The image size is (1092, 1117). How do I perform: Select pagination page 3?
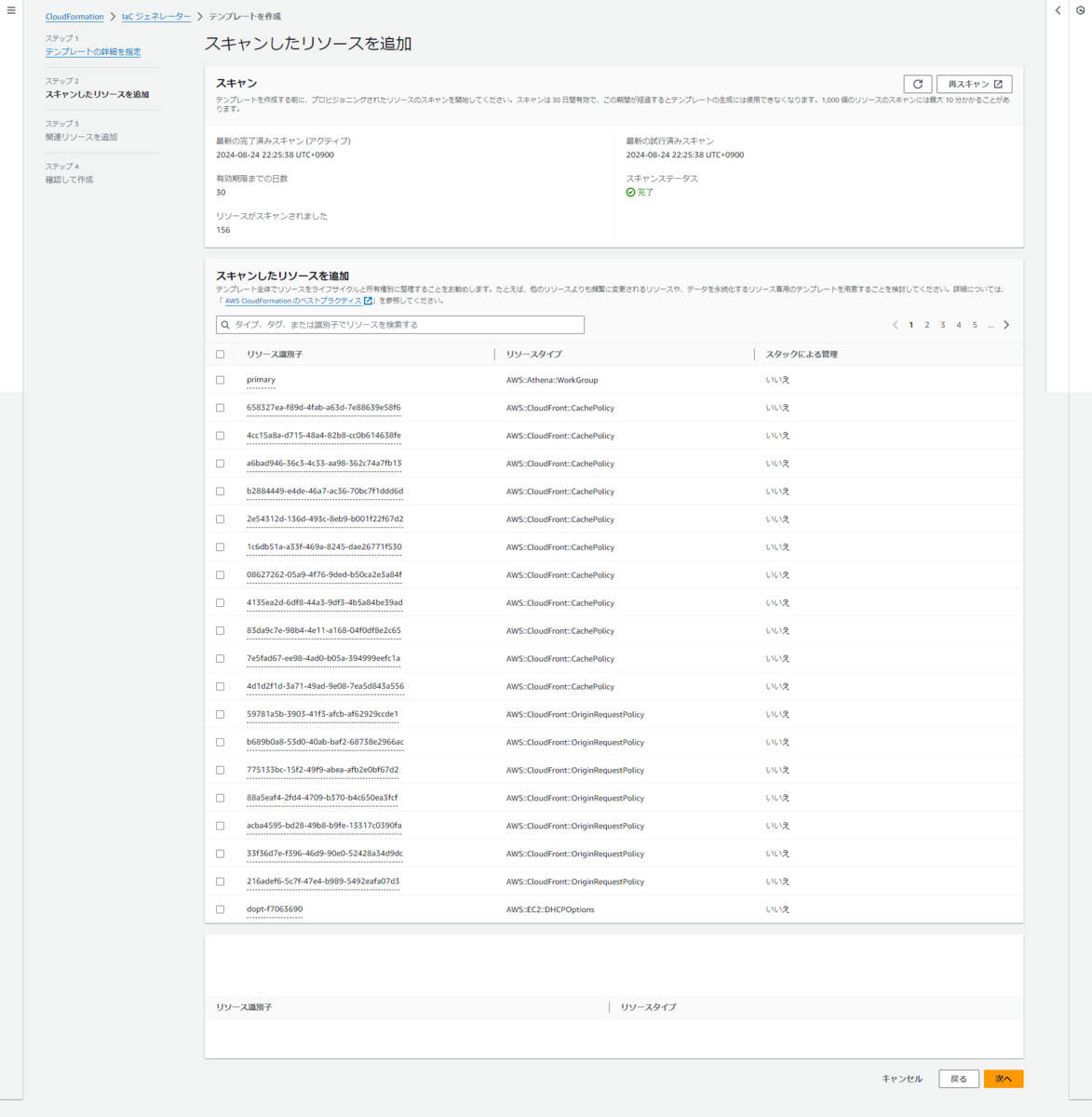tap(943, 325)
